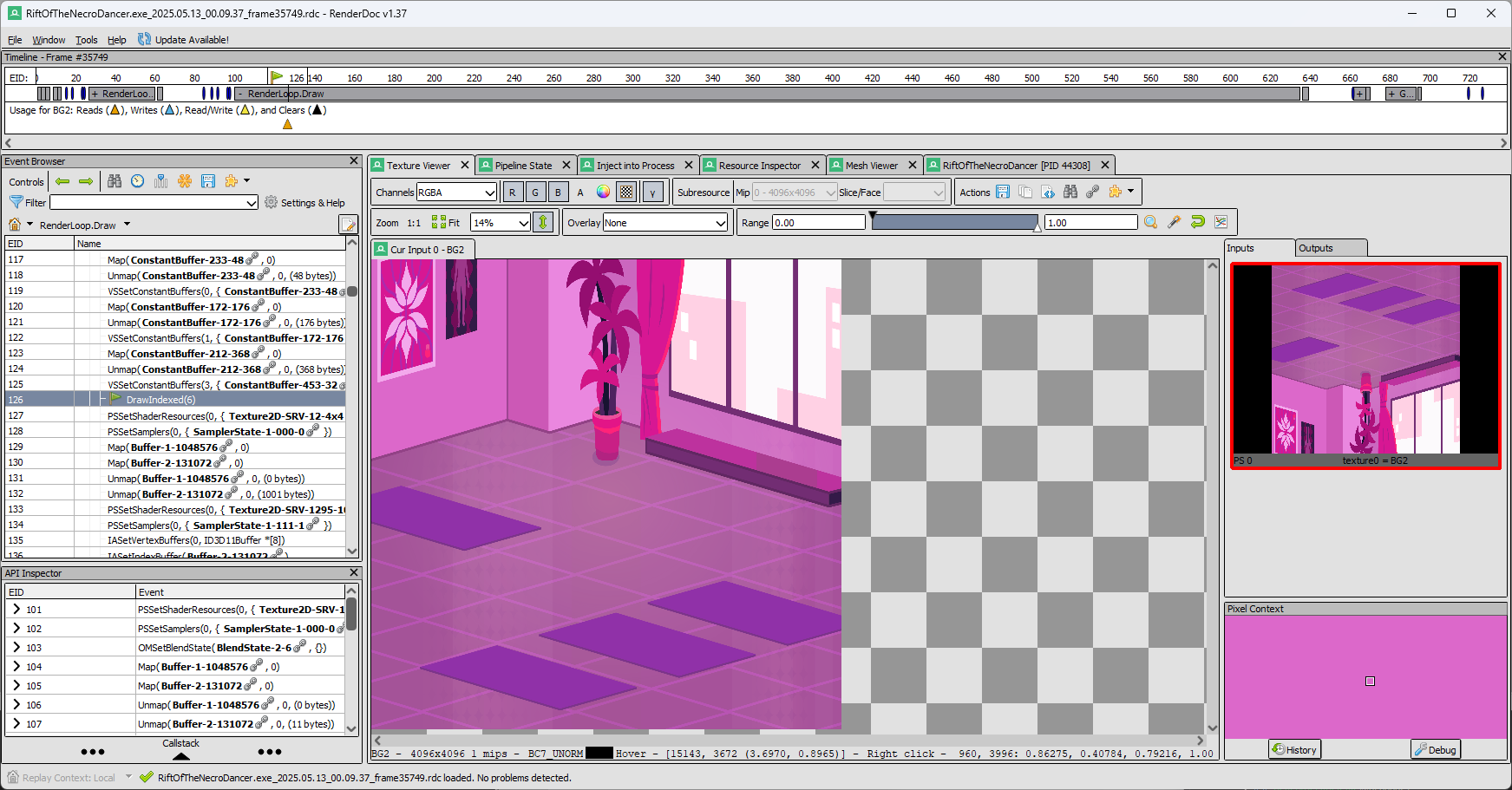Click the green reset range arrow
The height and width of the screenshot is (790, 1512).
pyautogui.click(x=1197, y=223)
